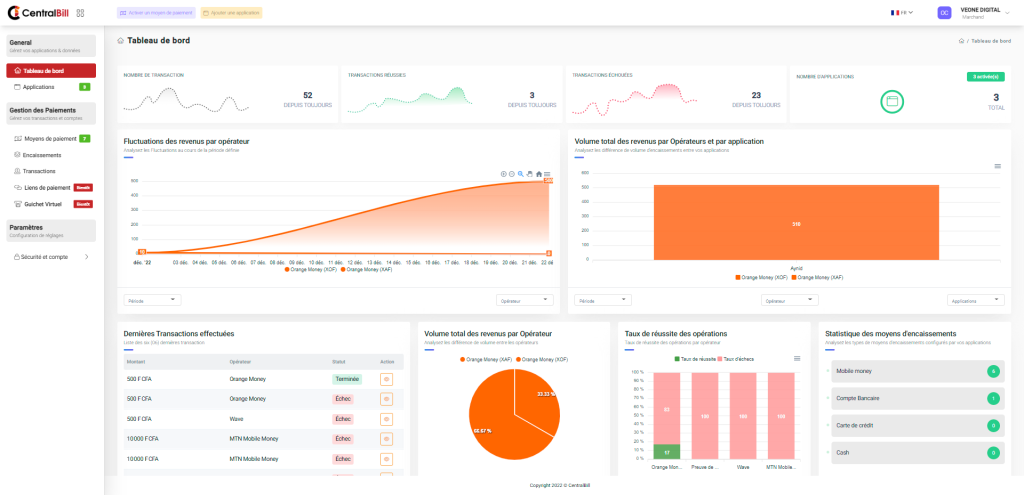Viewport: 1024px width, 495px height.
Task: Toggle the Taux de réussite legend series
Action: click(694, 360)
